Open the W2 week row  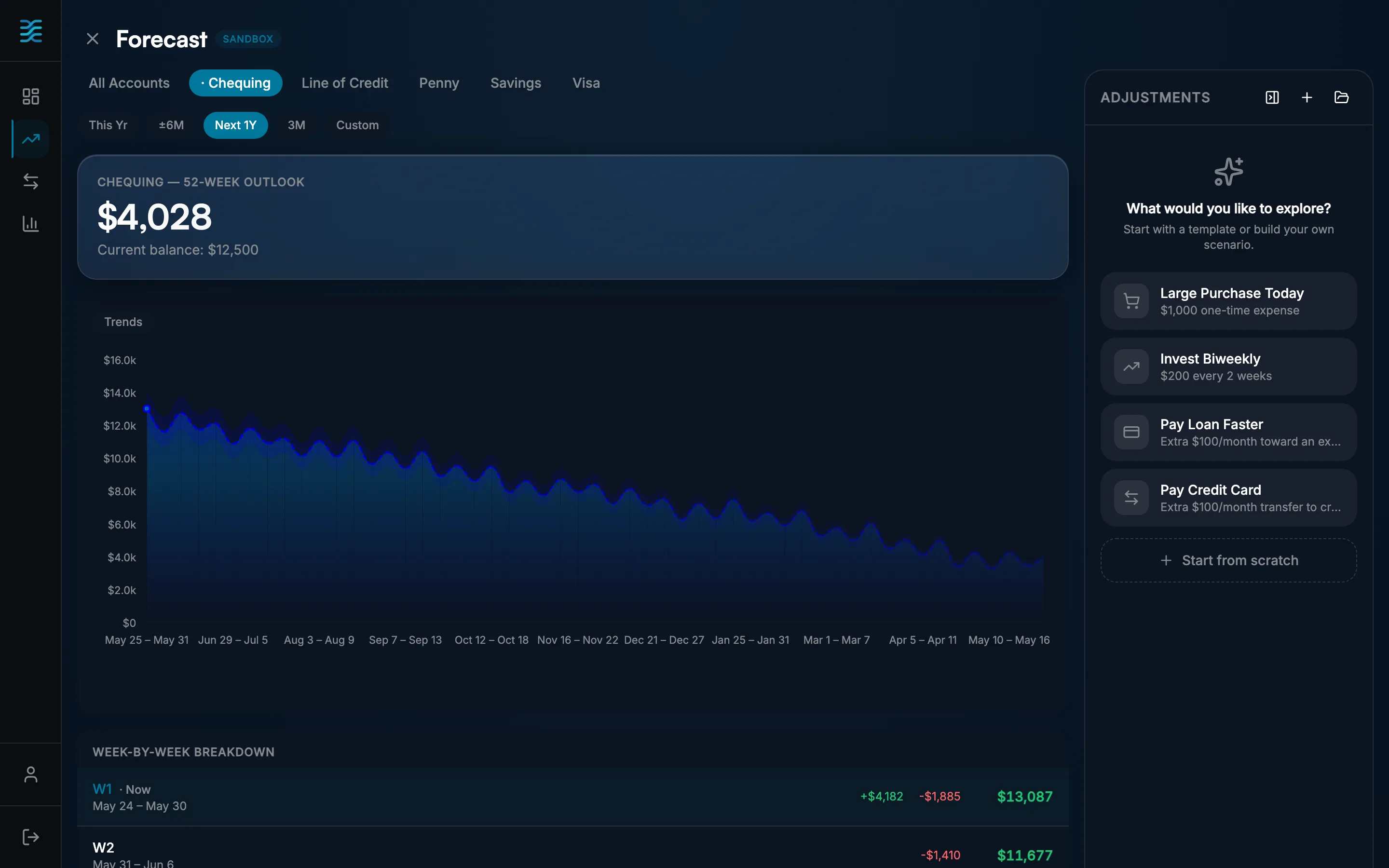573,848
